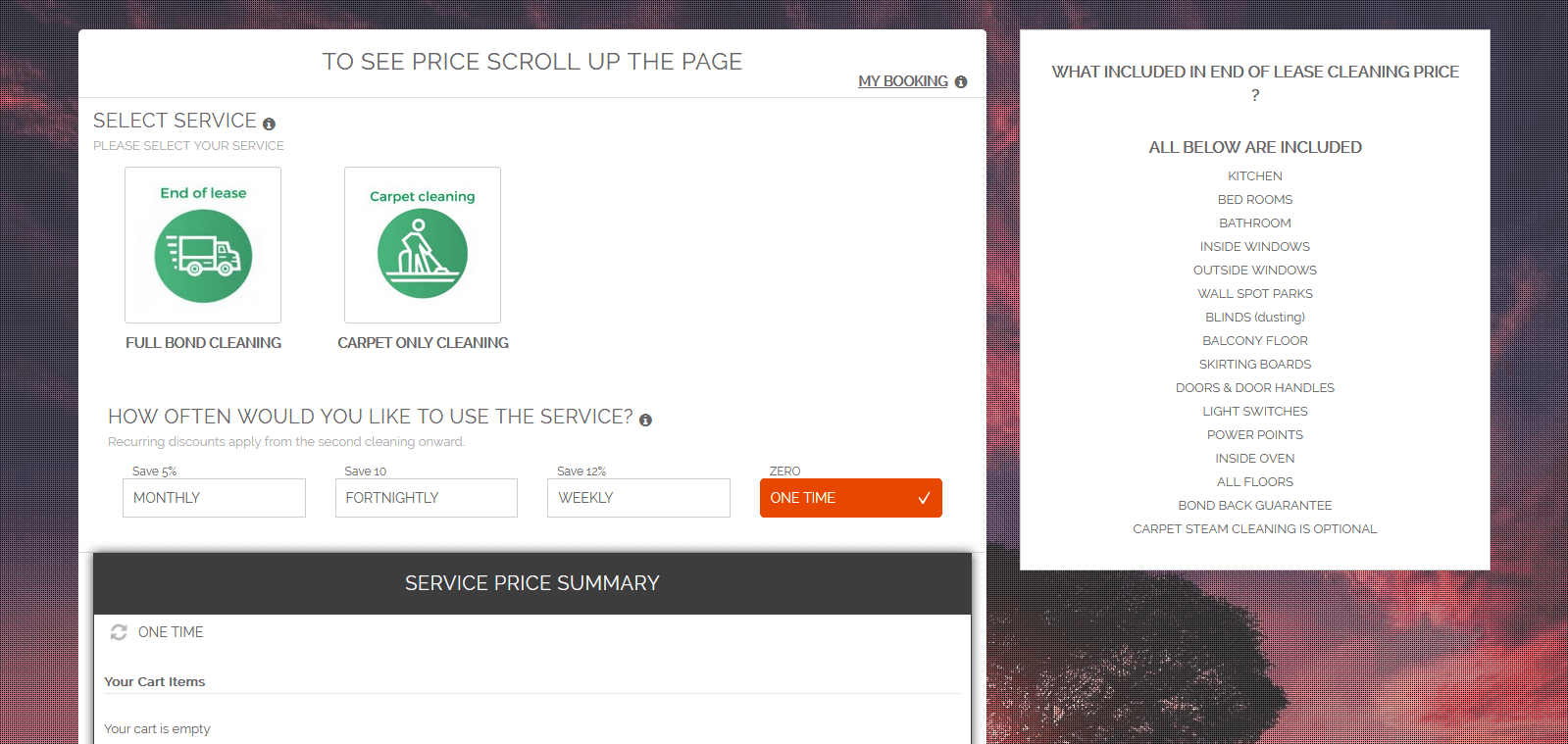Click the recurring discounts note text
Image resolution: width=1568 pixels, height=744 pixels.
(x=286, y=442)
